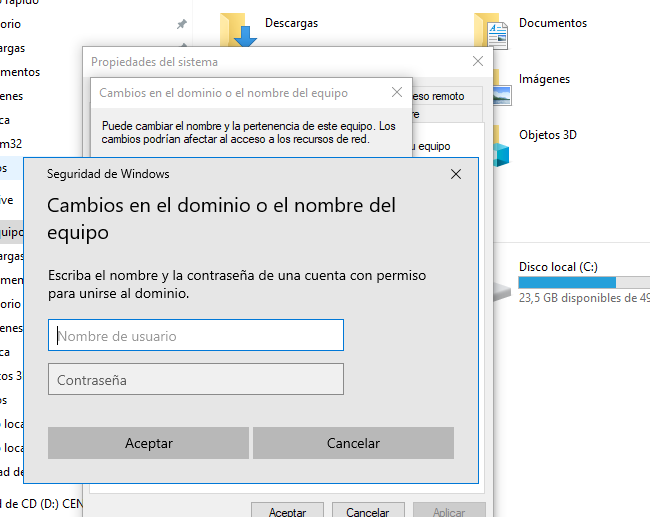
Task: Open the Imágenes folder icon
Action: [x=502, y=88]
